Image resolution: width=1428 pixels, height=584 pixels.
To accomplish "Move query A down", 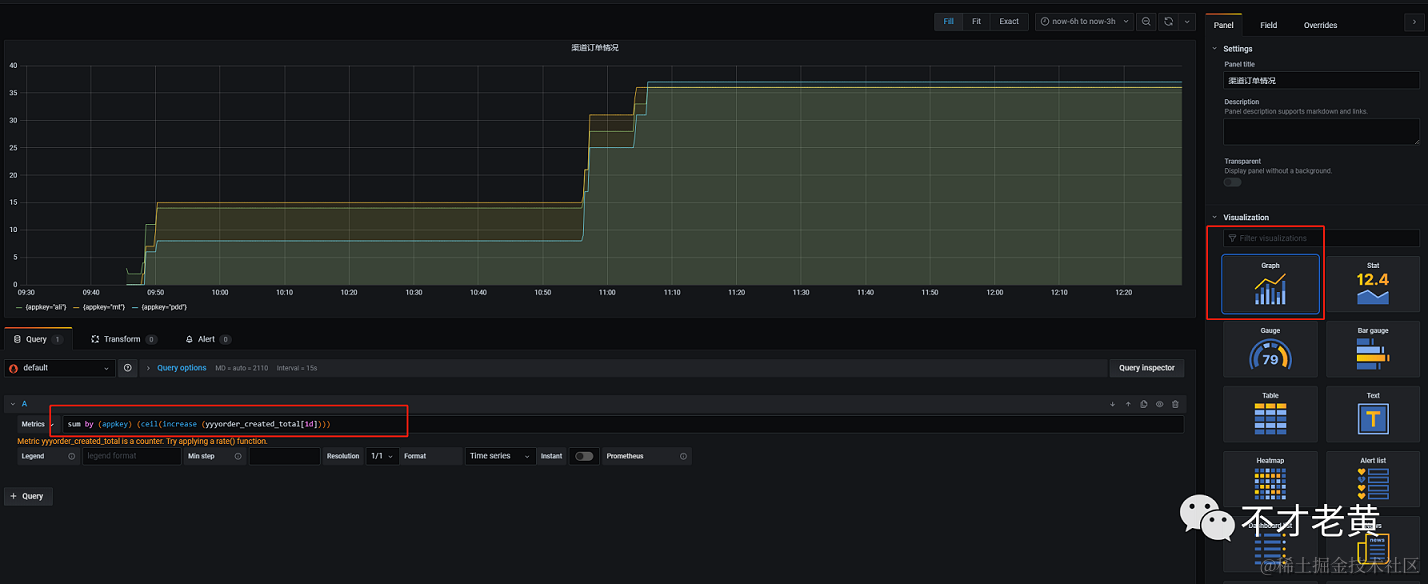I will pos(1112,404).
